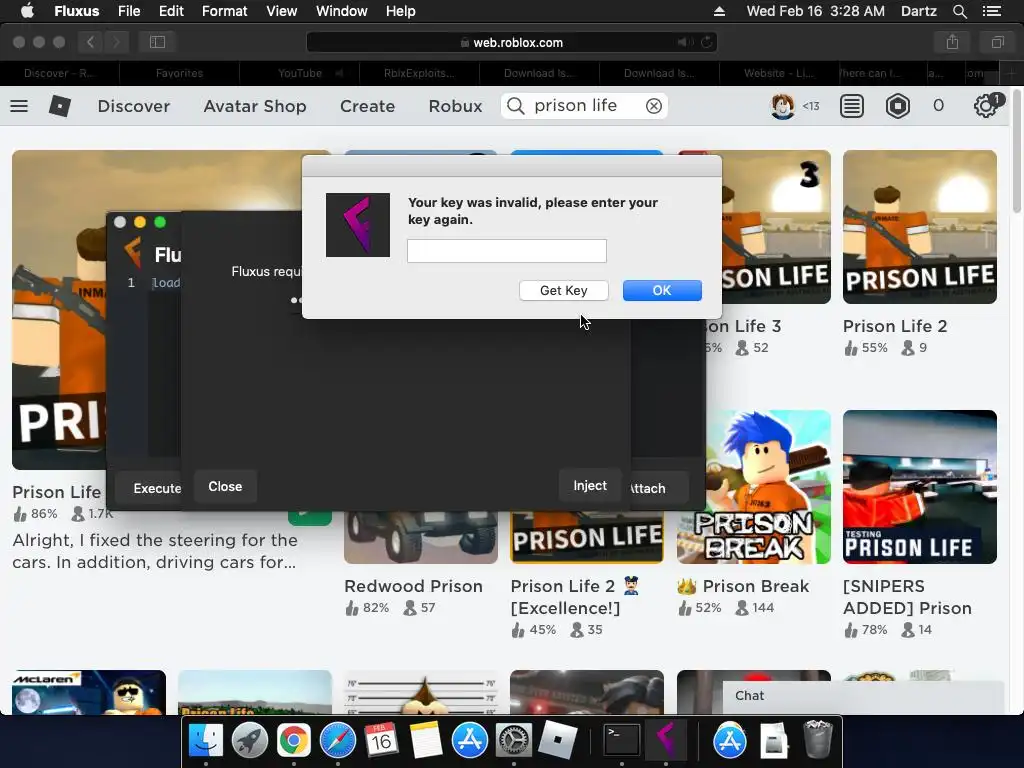Open the Robux page
The width and height of the screenshot is (1024, 768).
[455, 106]
